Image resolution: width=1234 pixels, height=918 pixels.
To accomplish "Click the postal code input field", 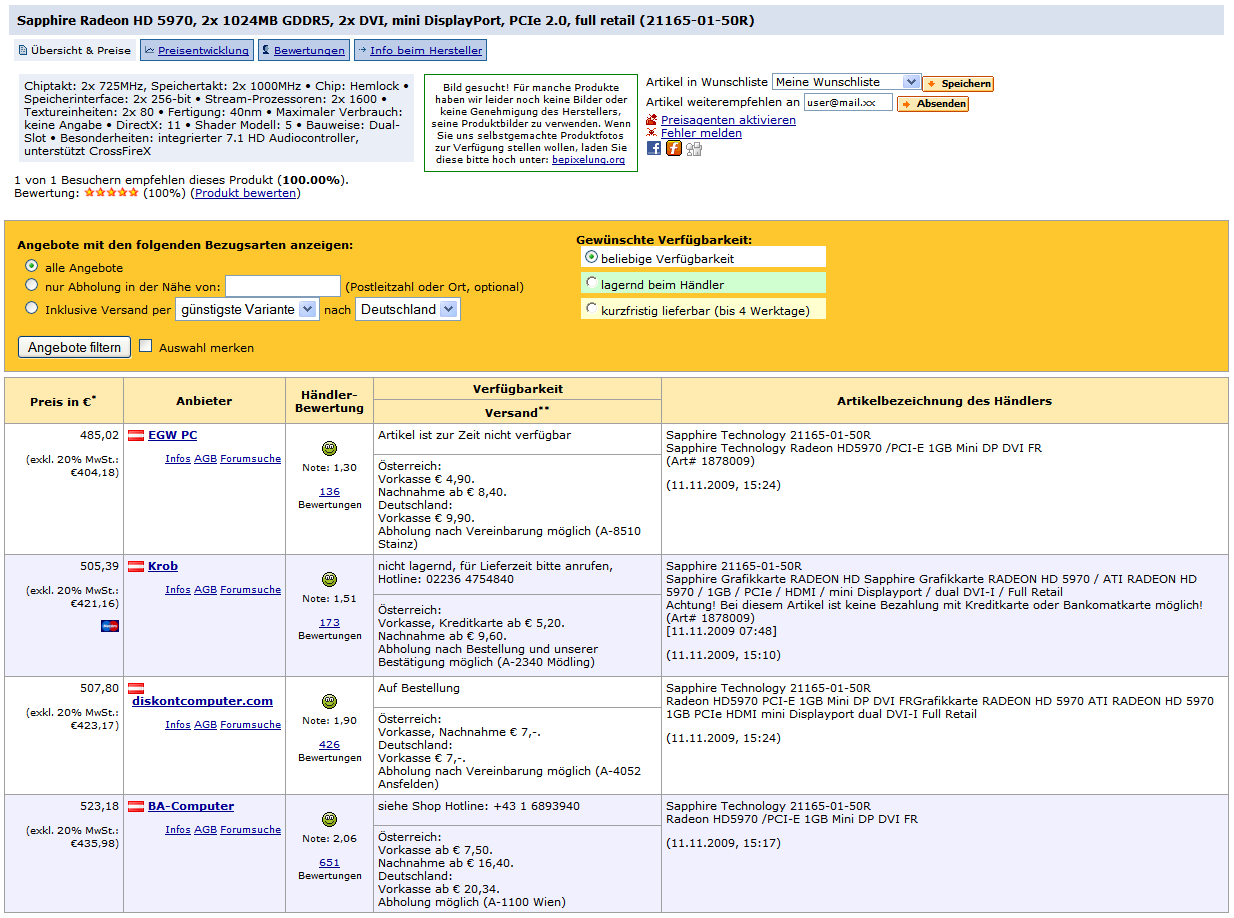I will [283, 287].
